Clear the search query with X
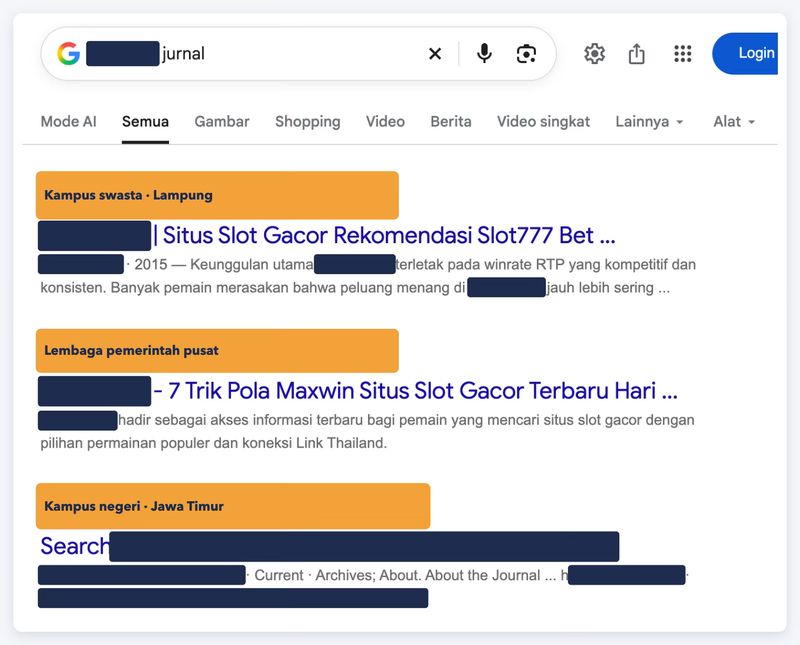The height and width of the screenshot is (645, 800). pos(435,54)
